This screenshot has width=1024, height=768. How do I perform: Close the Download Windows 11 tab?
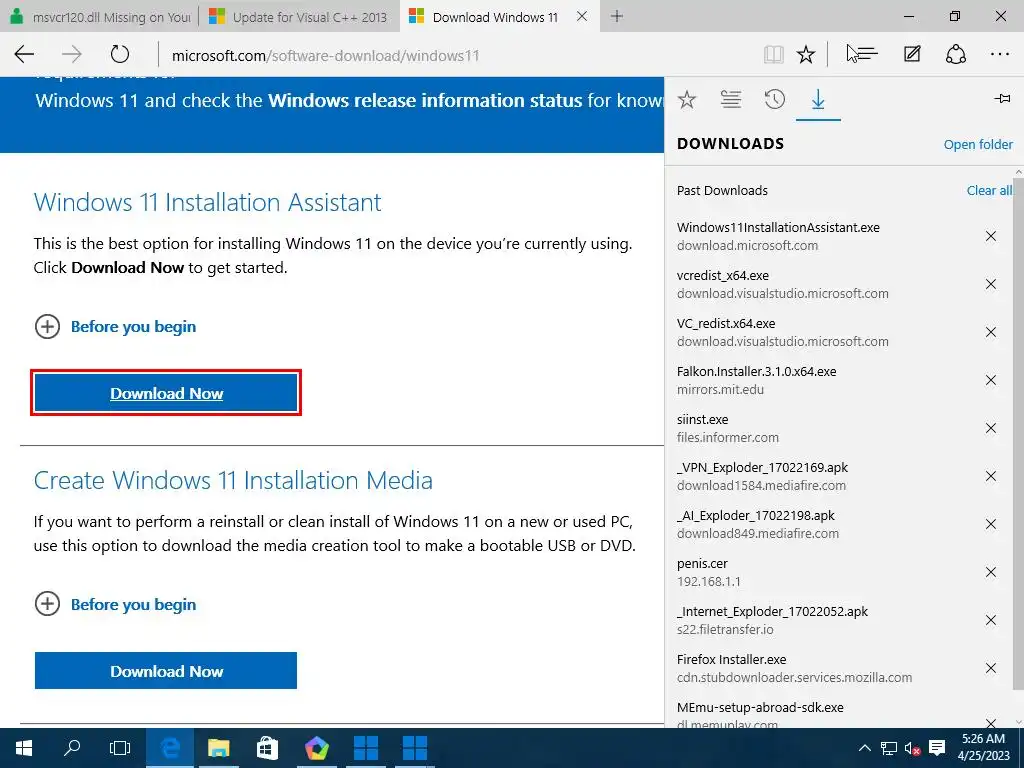coord(581,16)
